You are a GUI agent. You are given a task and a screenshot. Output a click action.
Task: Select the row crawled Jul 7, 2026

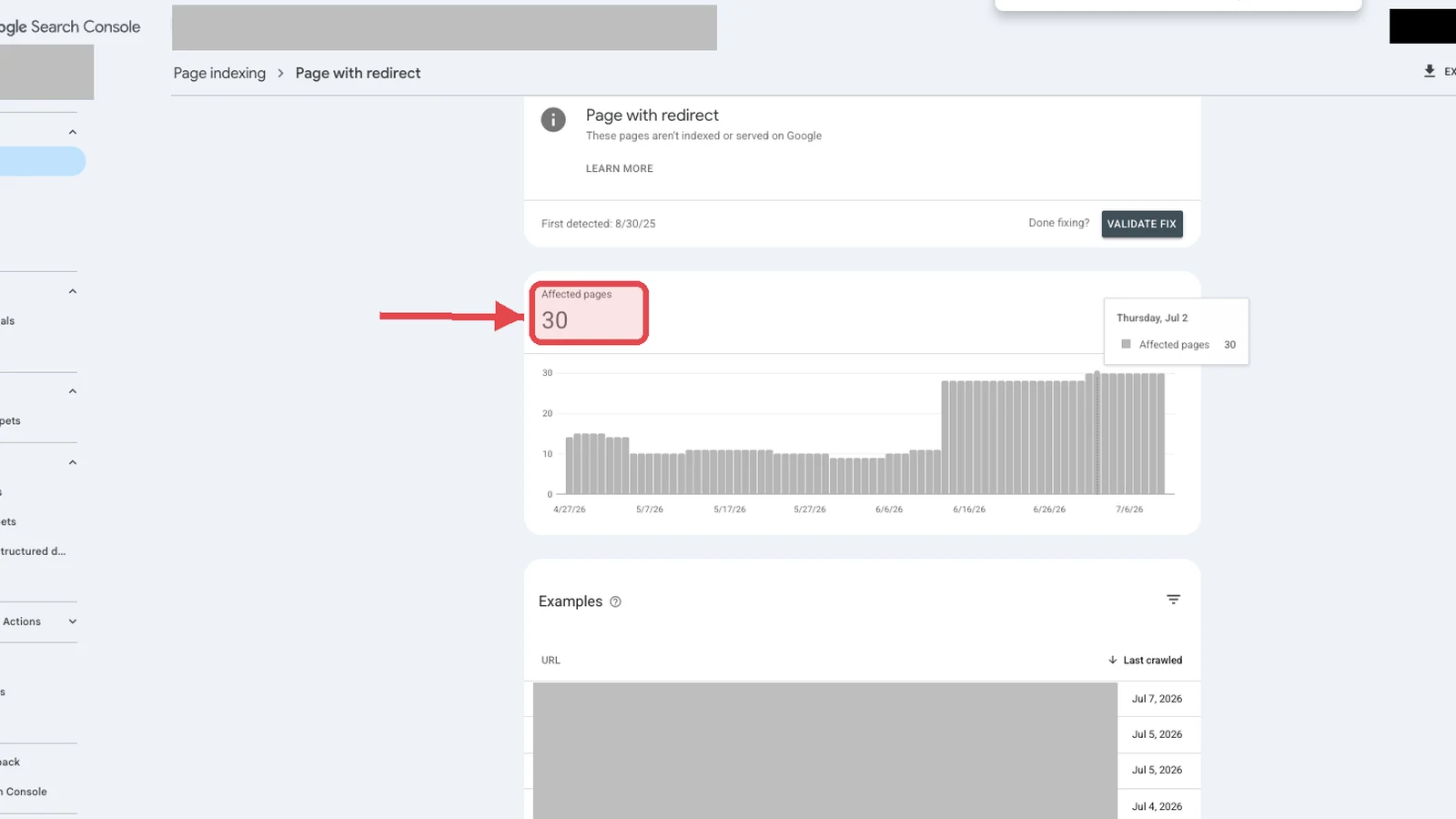coord(863,699)
